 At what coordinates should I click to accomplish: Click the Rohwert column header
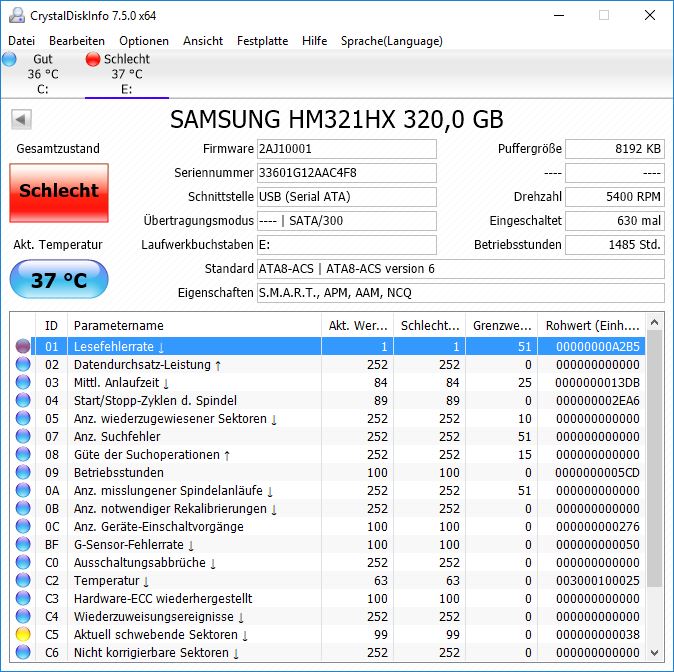[x=592, y=325]
